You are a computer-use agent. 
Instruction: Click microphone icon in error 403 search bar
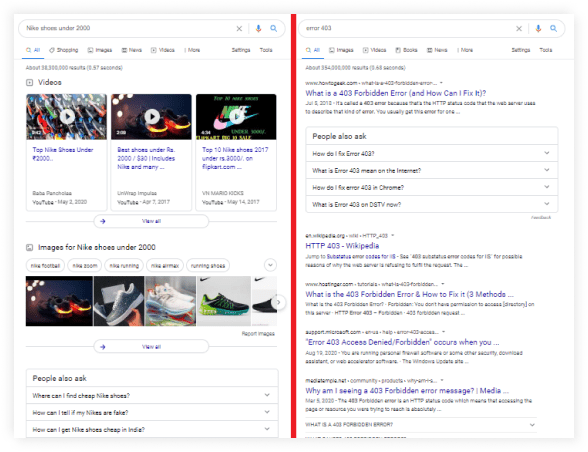[538, 29]
